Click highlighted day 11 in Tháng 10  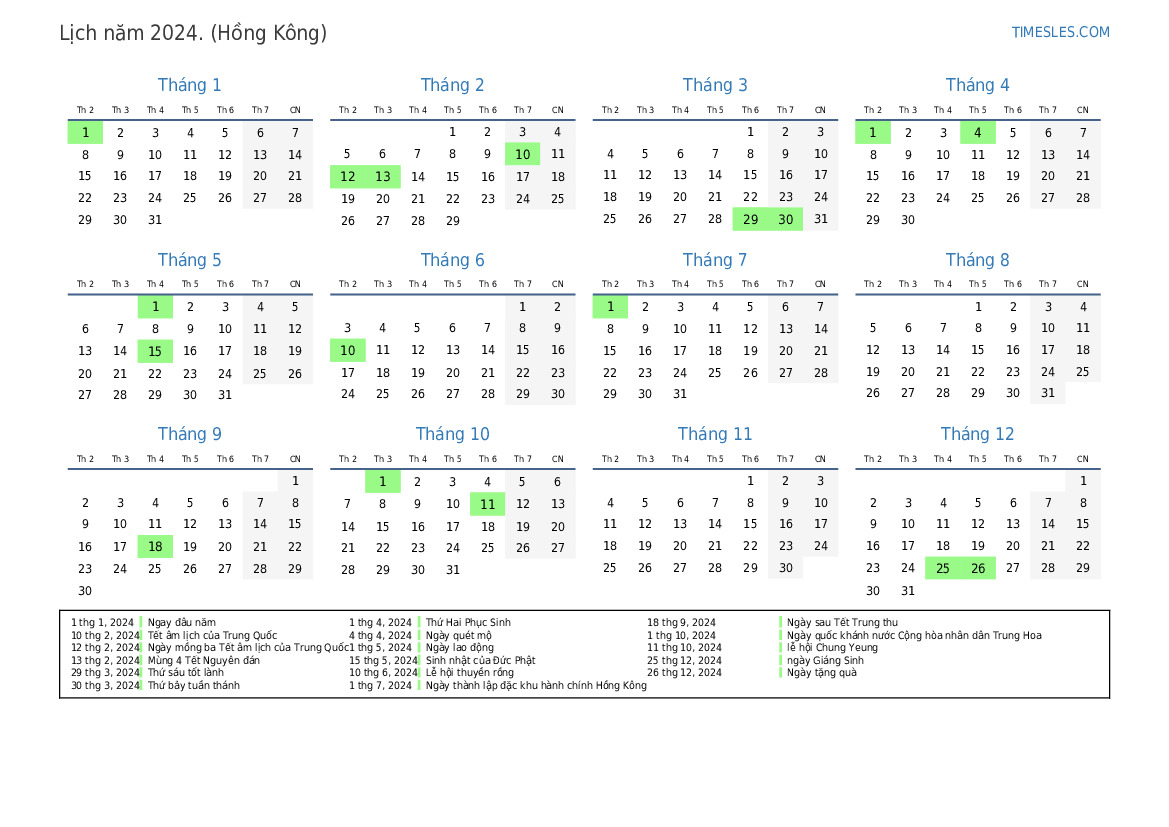coord(488,504)
